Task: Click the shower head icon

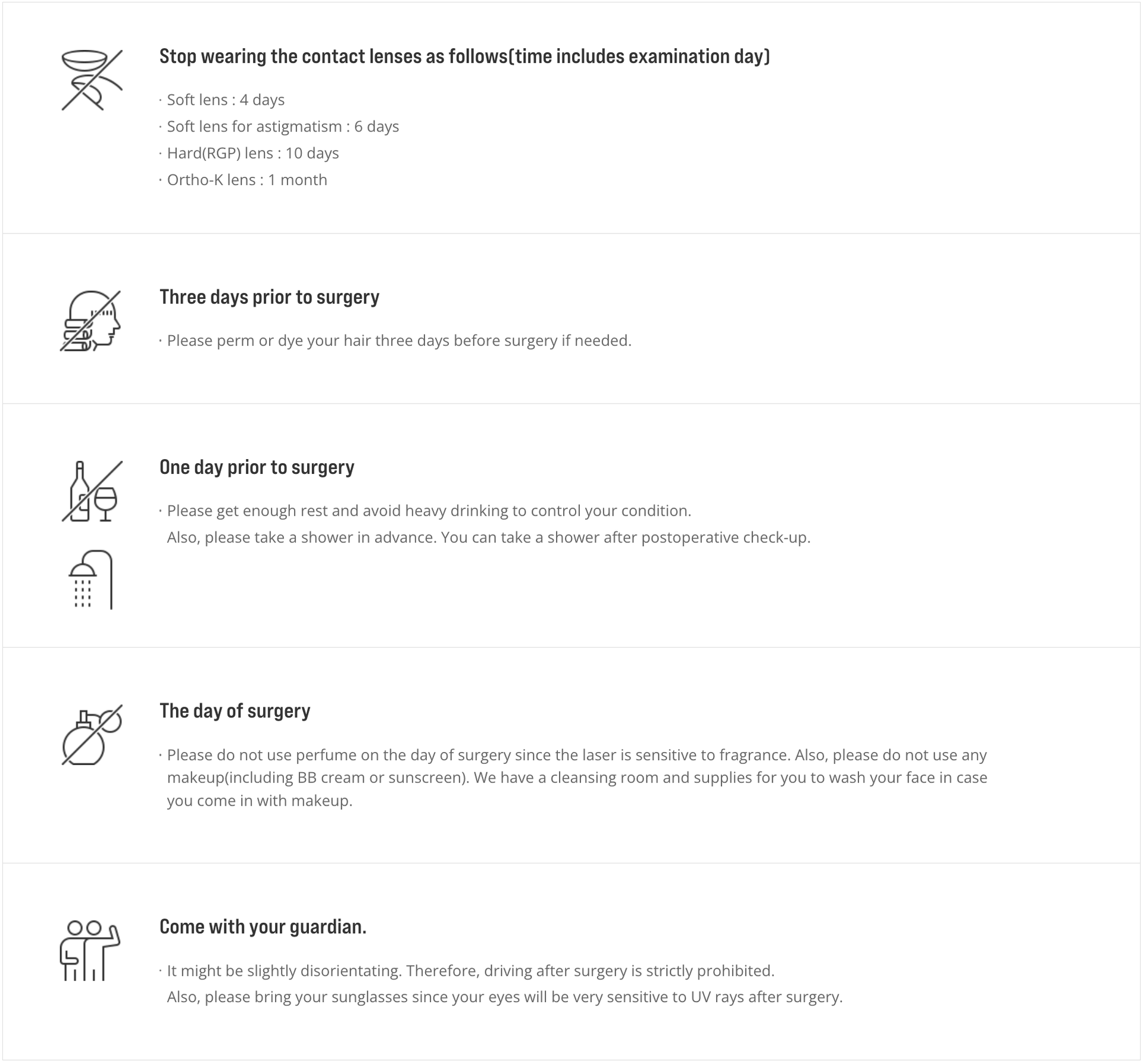Action: pyautogui.click(x=90, y=579)
